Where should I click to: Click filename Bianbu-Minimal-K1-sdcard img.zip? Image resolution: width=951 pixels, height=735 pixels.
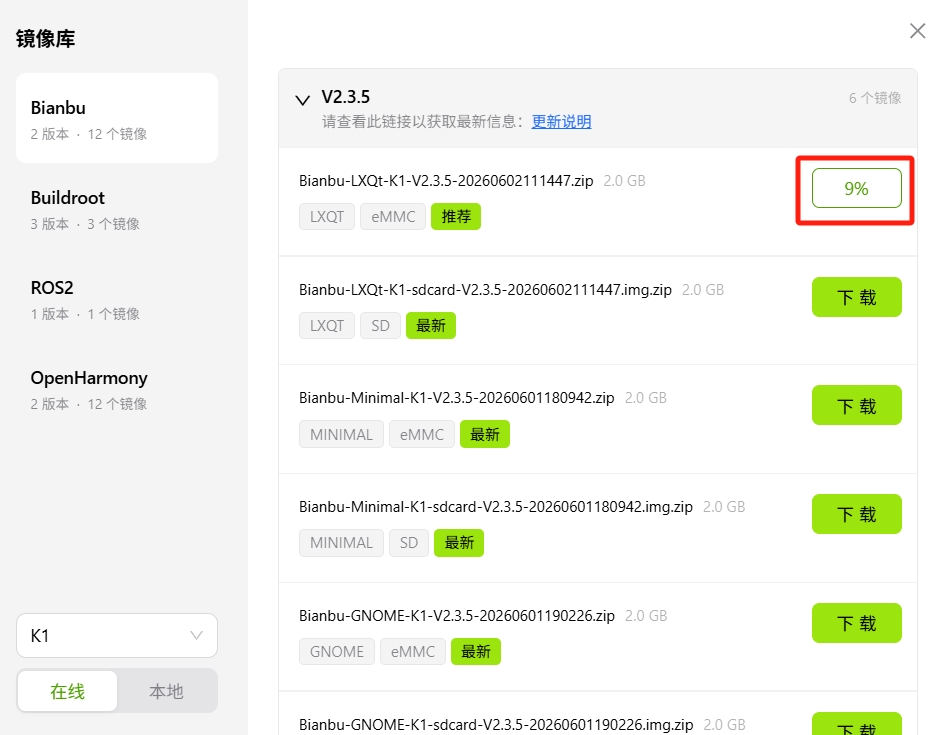(496, 507)
